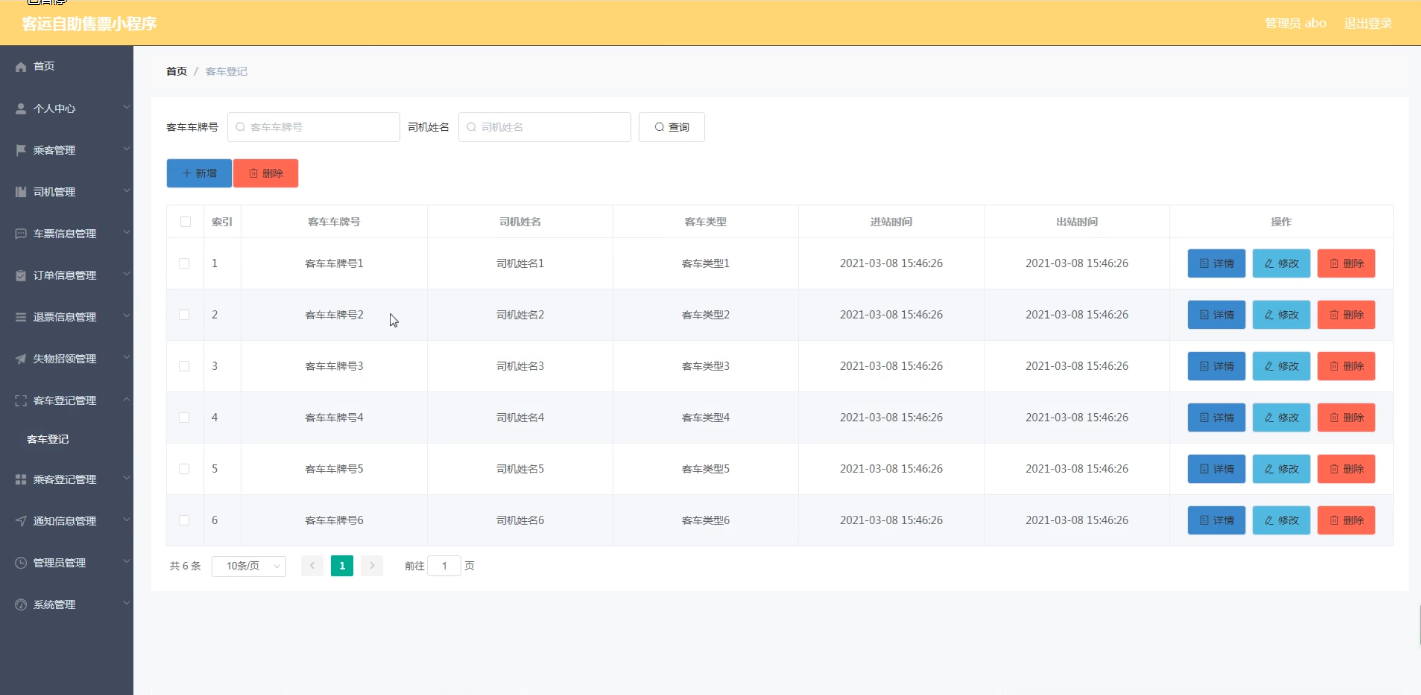1421x695 pixels.
Task: Click the flag icon beside 乘客管理
Action: pyautogui.click(x=21, y=150)
